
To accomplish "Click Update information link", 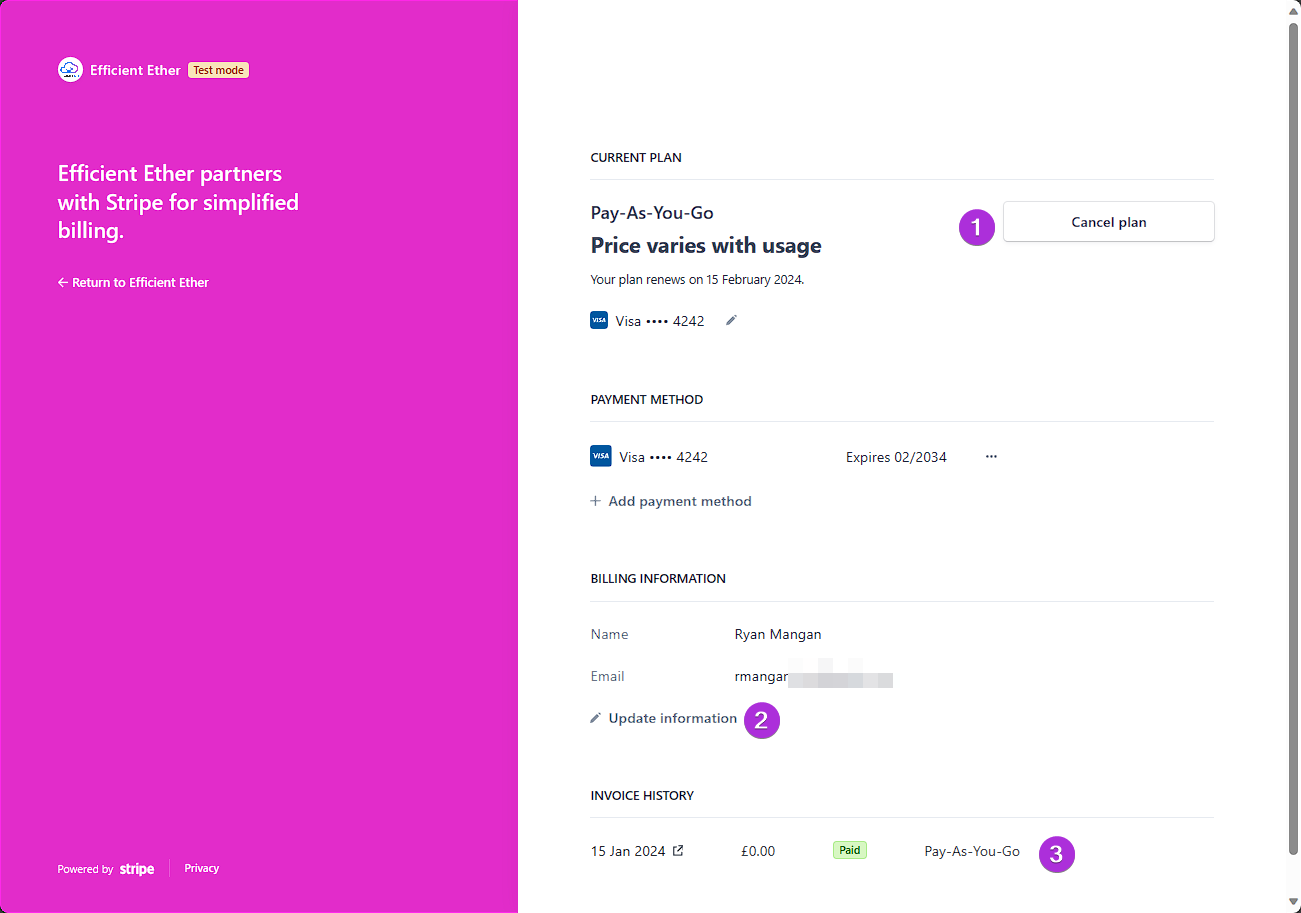I will (664, 718).
